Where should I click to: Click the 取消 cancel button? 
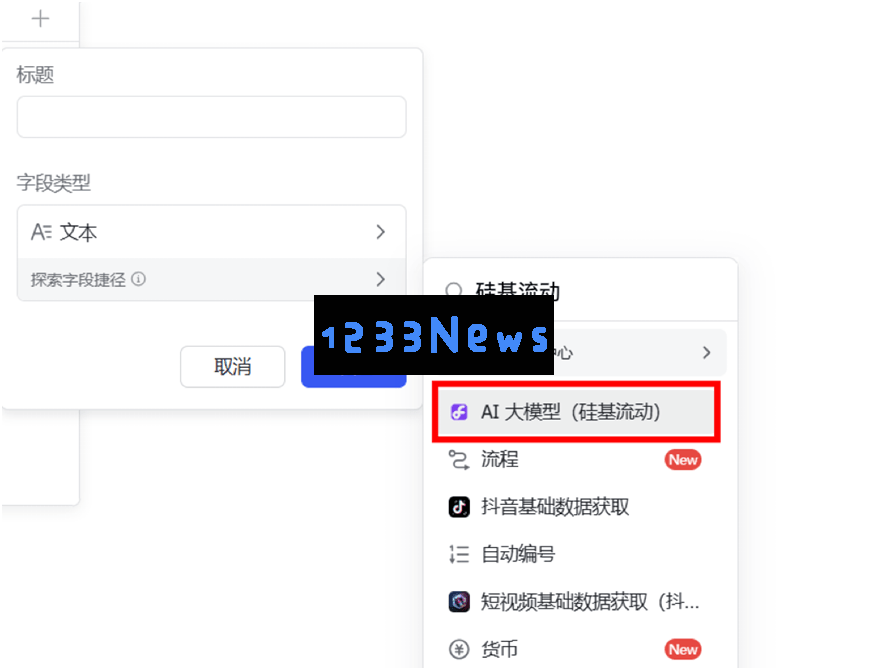tap(232, 366)
